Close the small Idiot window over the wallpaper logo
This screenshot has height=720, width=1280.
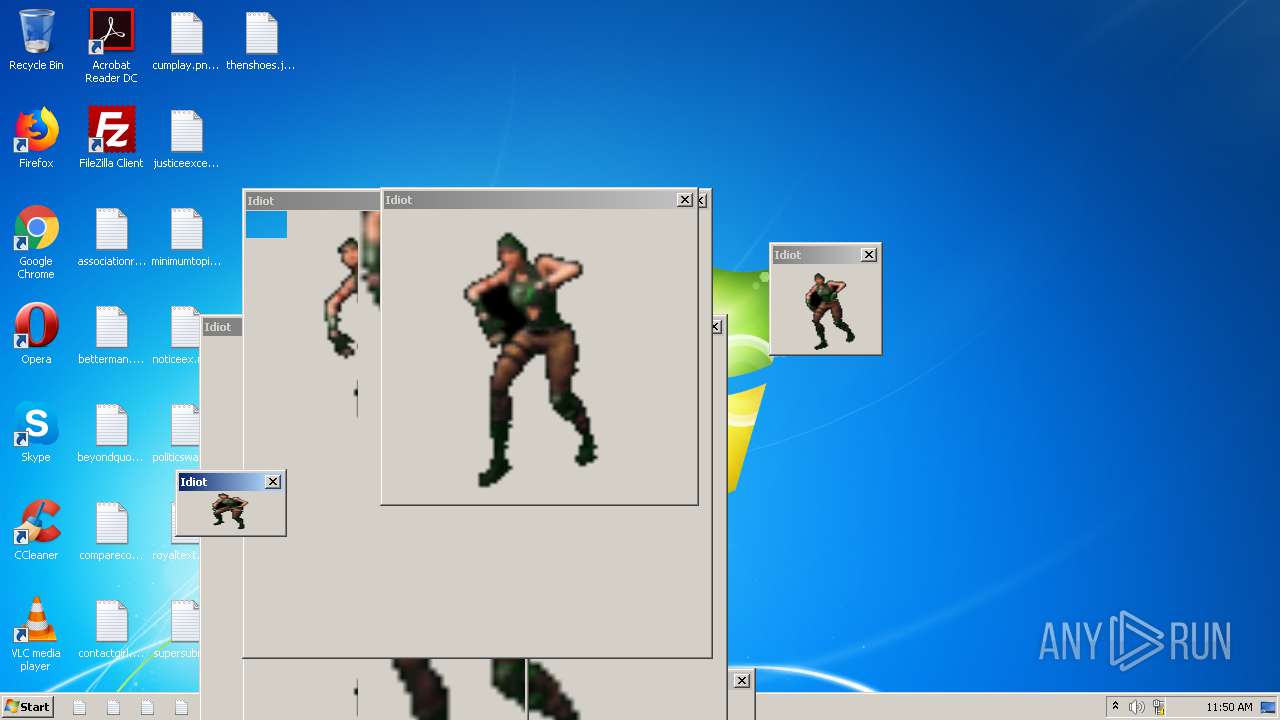coord(869,255)
